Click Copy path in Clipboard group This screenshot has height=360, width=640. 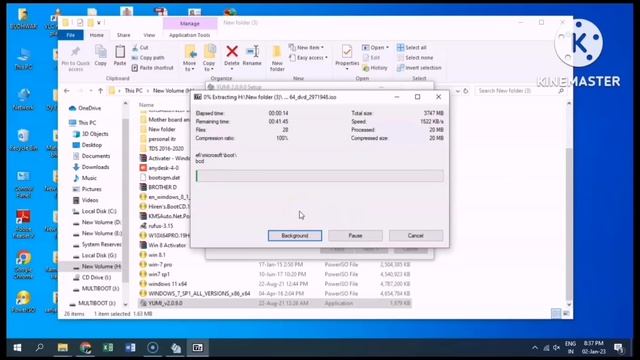[148, 58]
